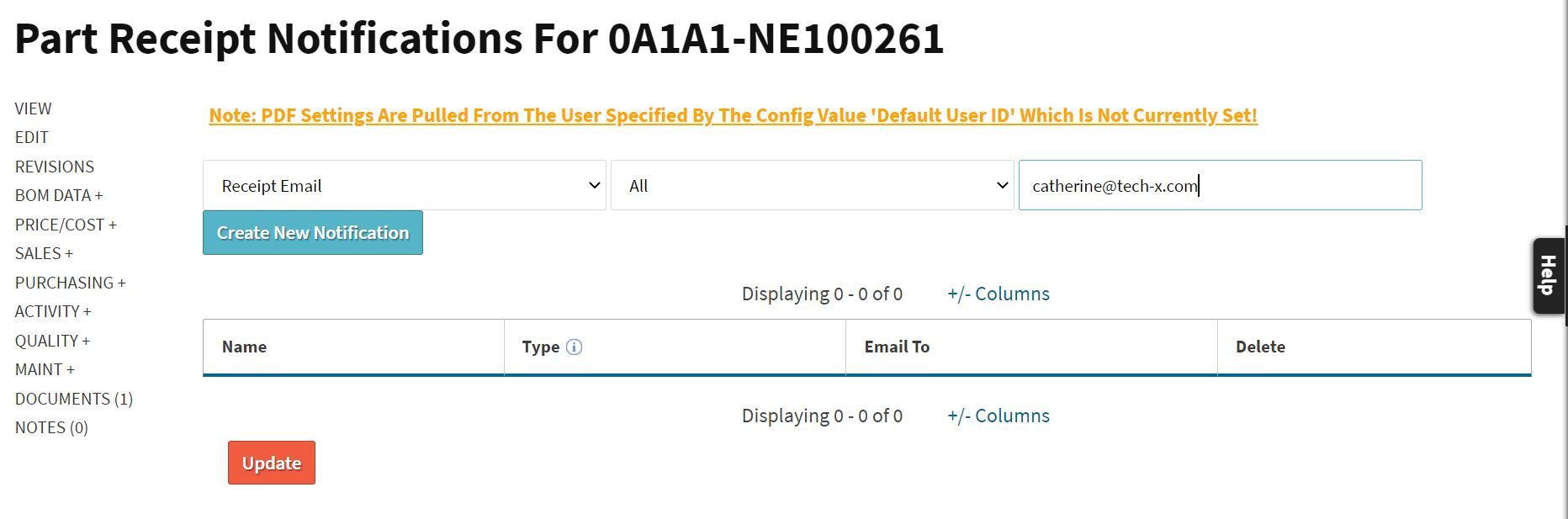Click the red Update button
The width and height of the screenshot is (1568, 519).
[x=271, y=463]
